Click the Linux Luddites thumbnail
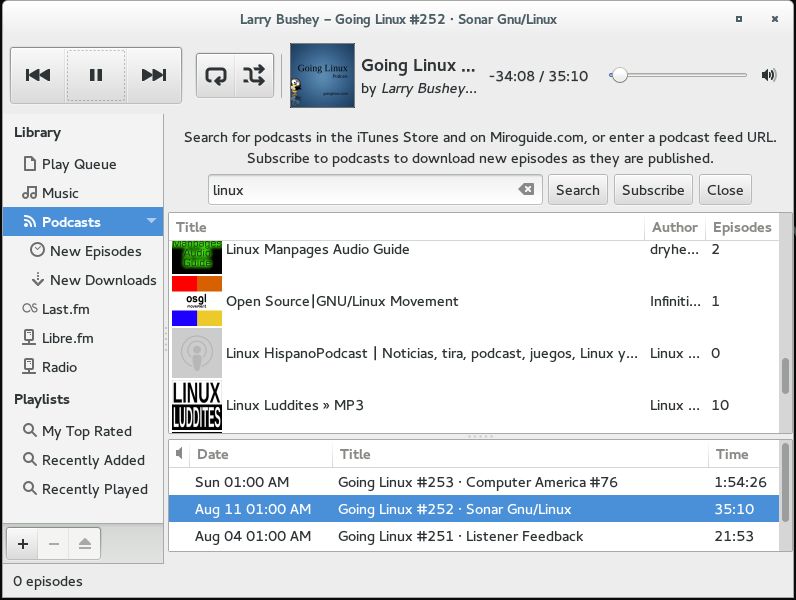The height and width of the screenshot is (600, 796). (x=196, y=406)
